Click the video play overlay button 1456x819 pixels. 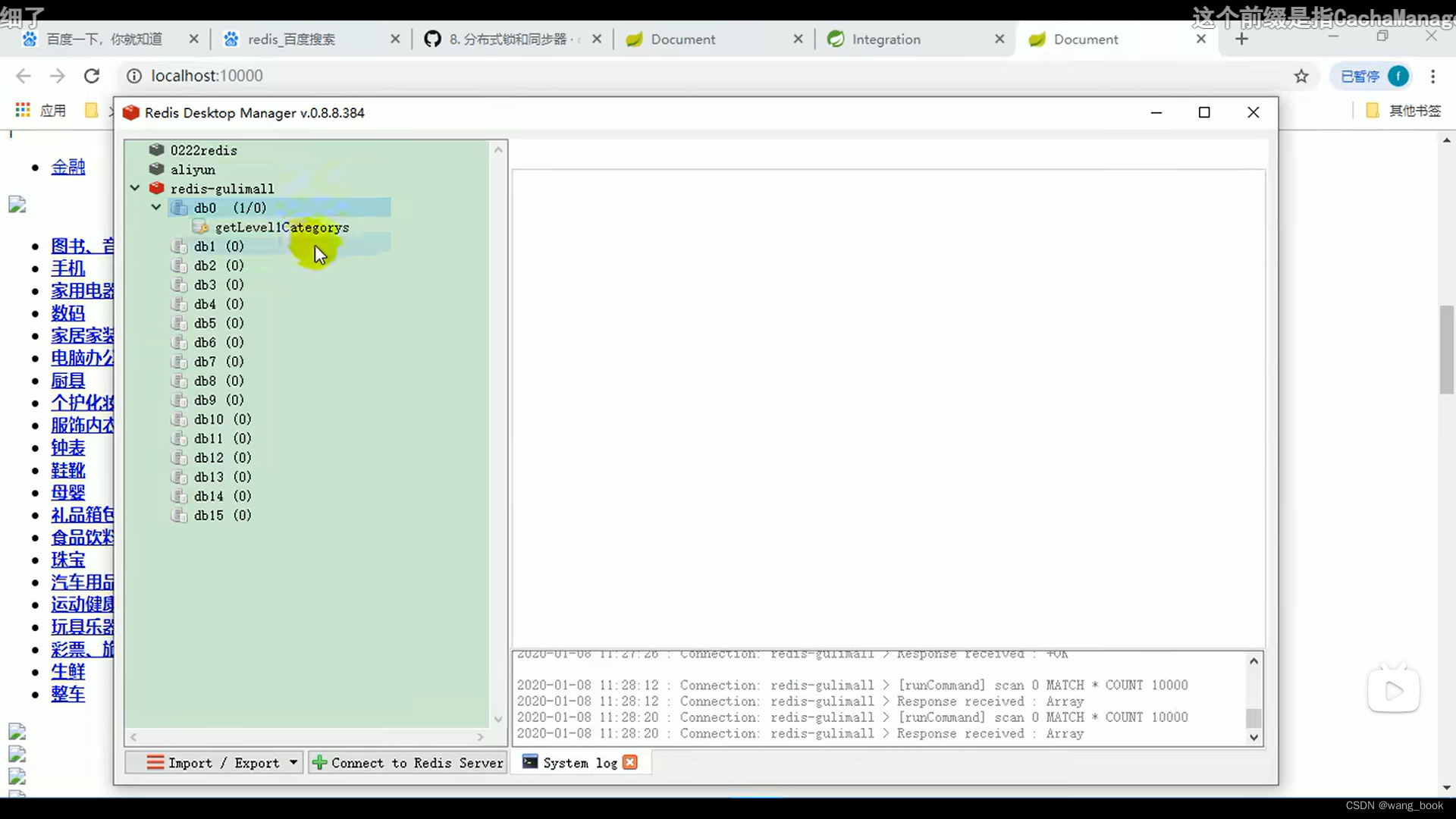[x=1394, y=690]
